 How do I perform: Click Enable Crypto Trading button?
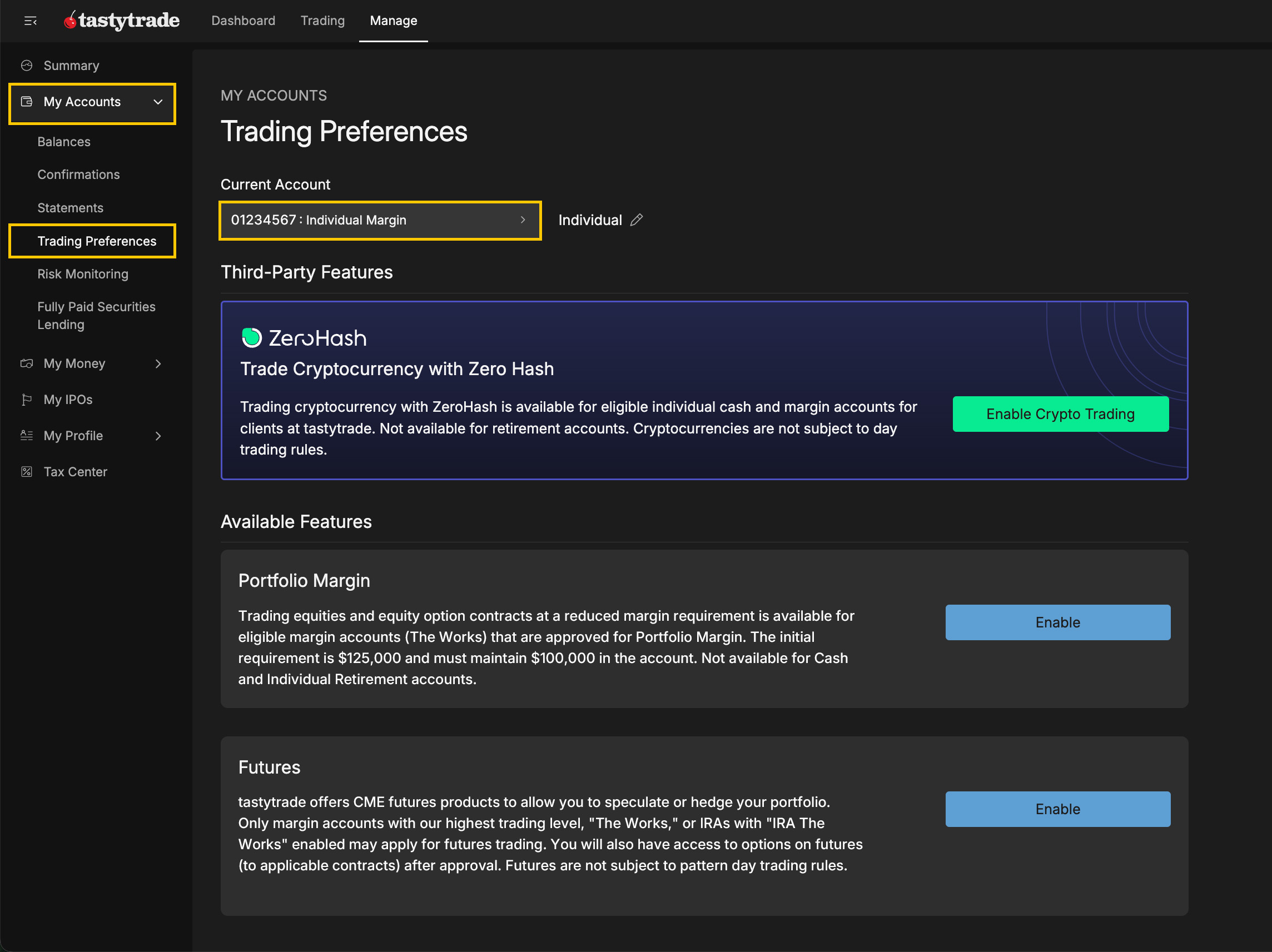1060,414
